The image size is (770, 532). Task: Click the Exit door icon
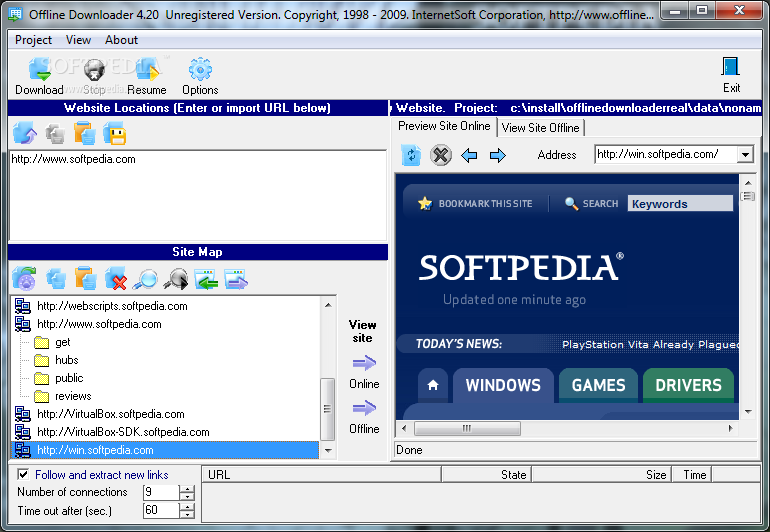click(731, 67)
